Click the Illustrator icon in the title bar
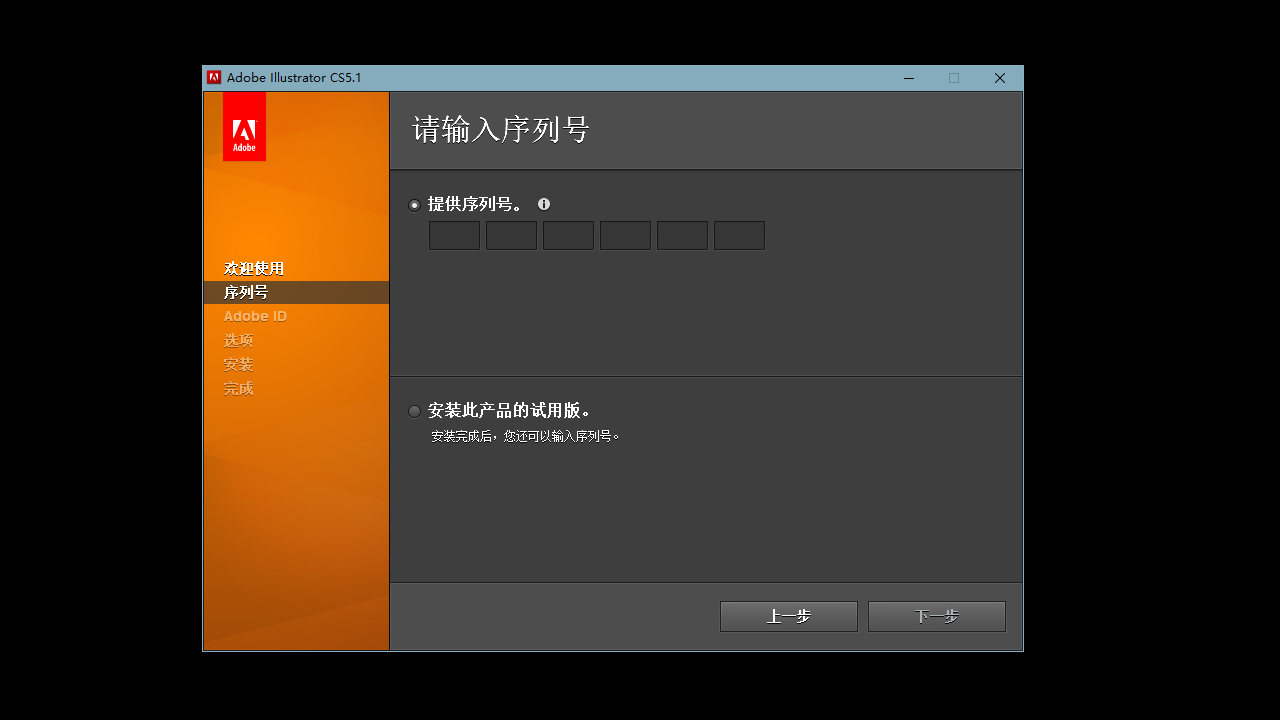This screenshot has width=1280, height=720. click(213, 77)
